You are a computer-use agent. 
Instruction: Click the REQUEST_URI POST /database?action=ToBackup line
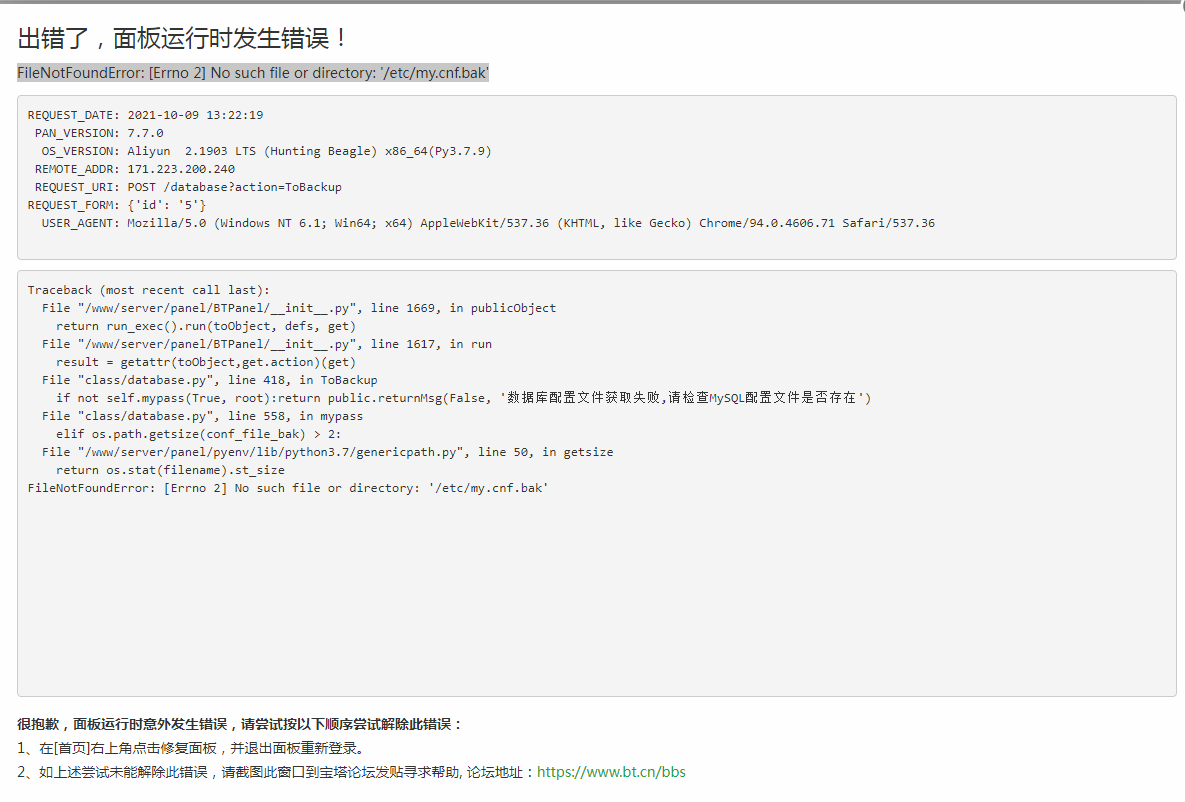[188, 187]
